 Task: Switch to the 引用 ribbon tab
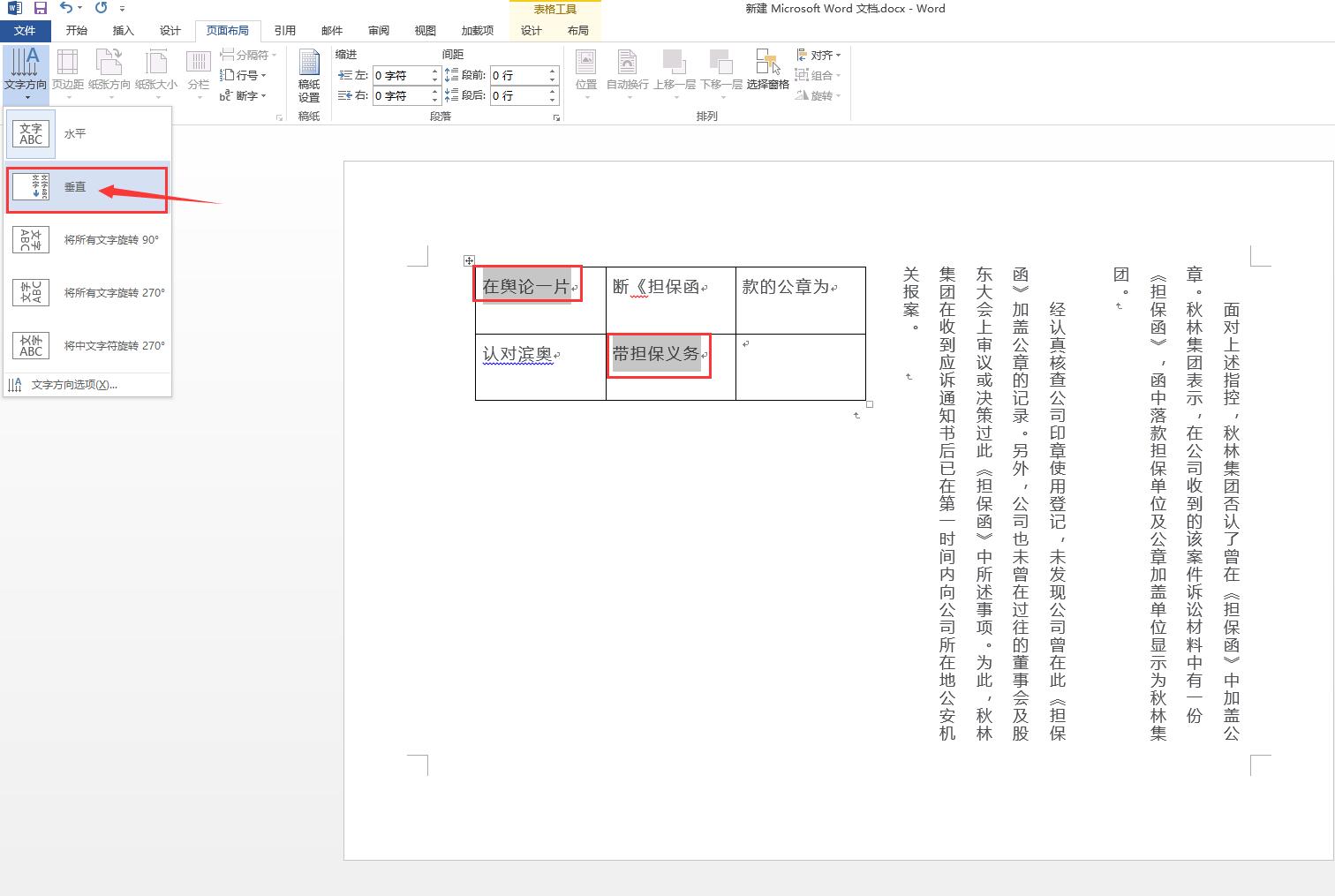284,30
